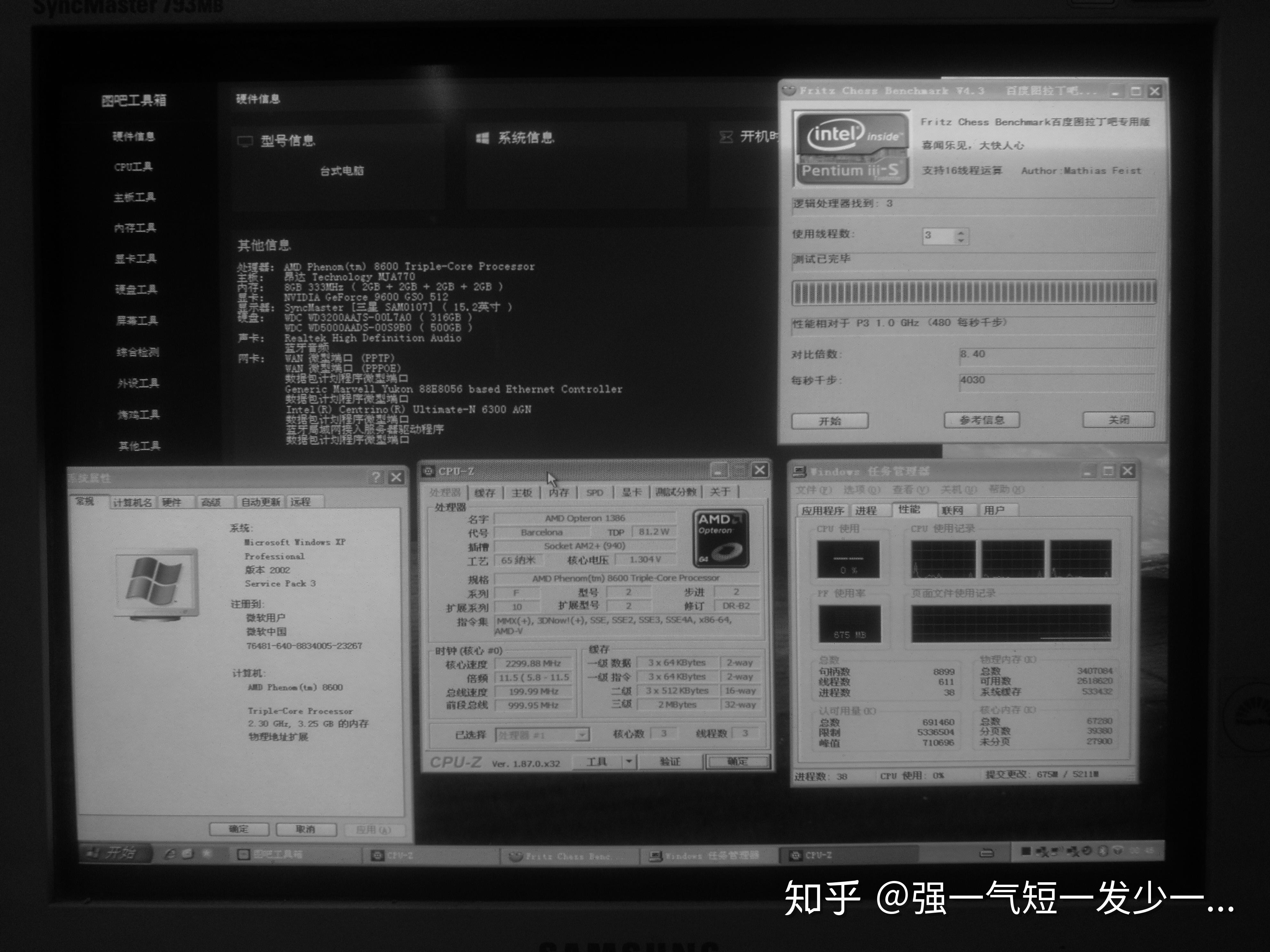
Task: Click the 参考信息 button
Action: coord(982,420)
